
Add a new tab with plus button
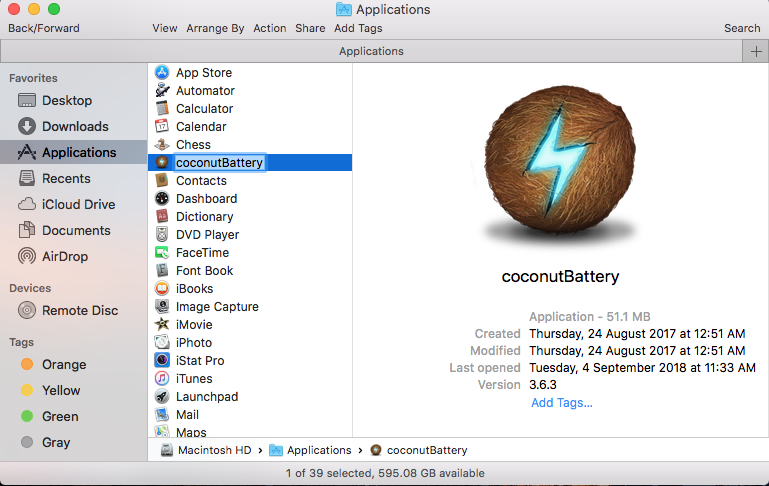click(x=755, y=52)
